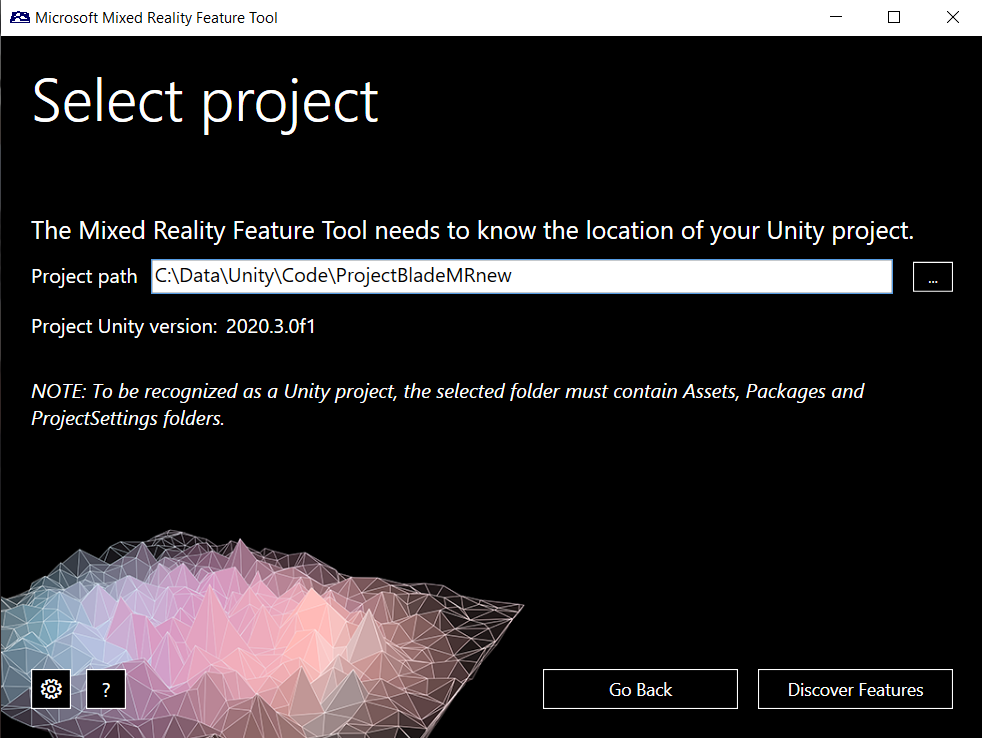Focus the Project path input field
The width and height of the screenshot is (982, 738).
pos(522,276)
